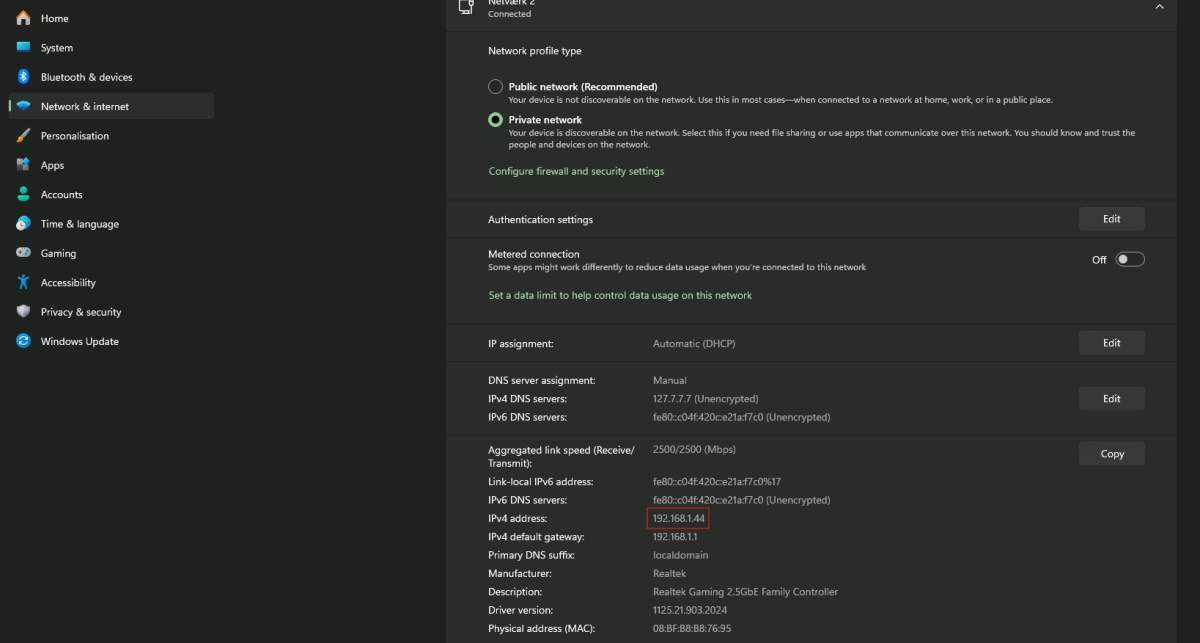Click the Accounts person icon

coord(23,194)
